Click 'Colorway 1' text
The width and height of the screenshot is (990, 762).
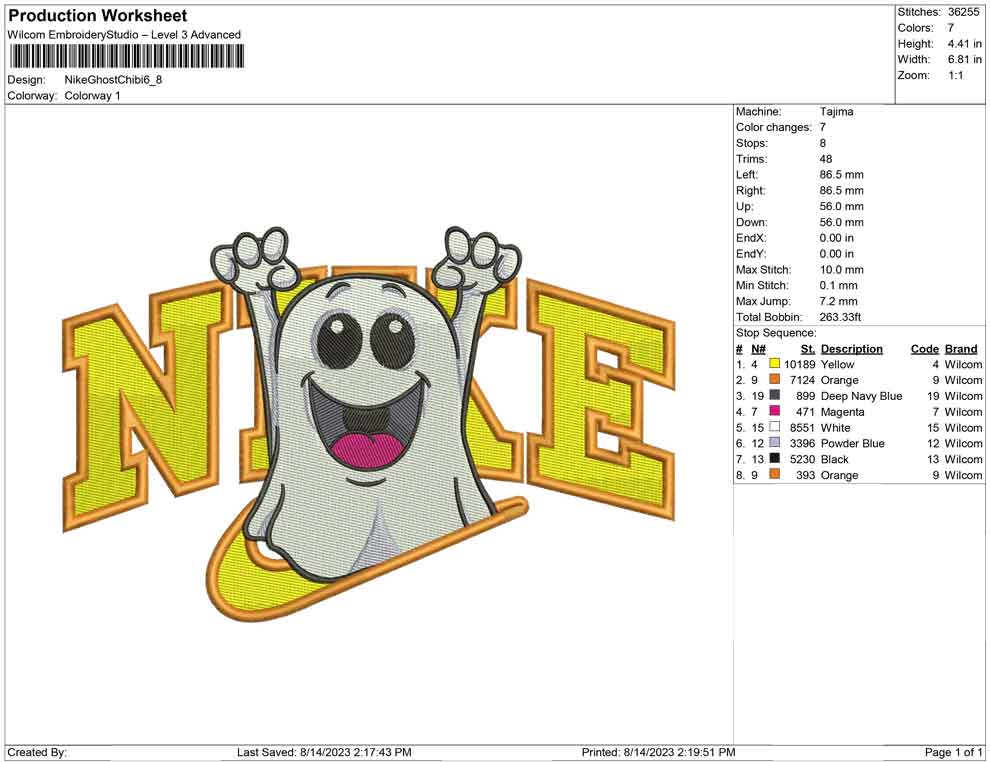click(92, 96)
